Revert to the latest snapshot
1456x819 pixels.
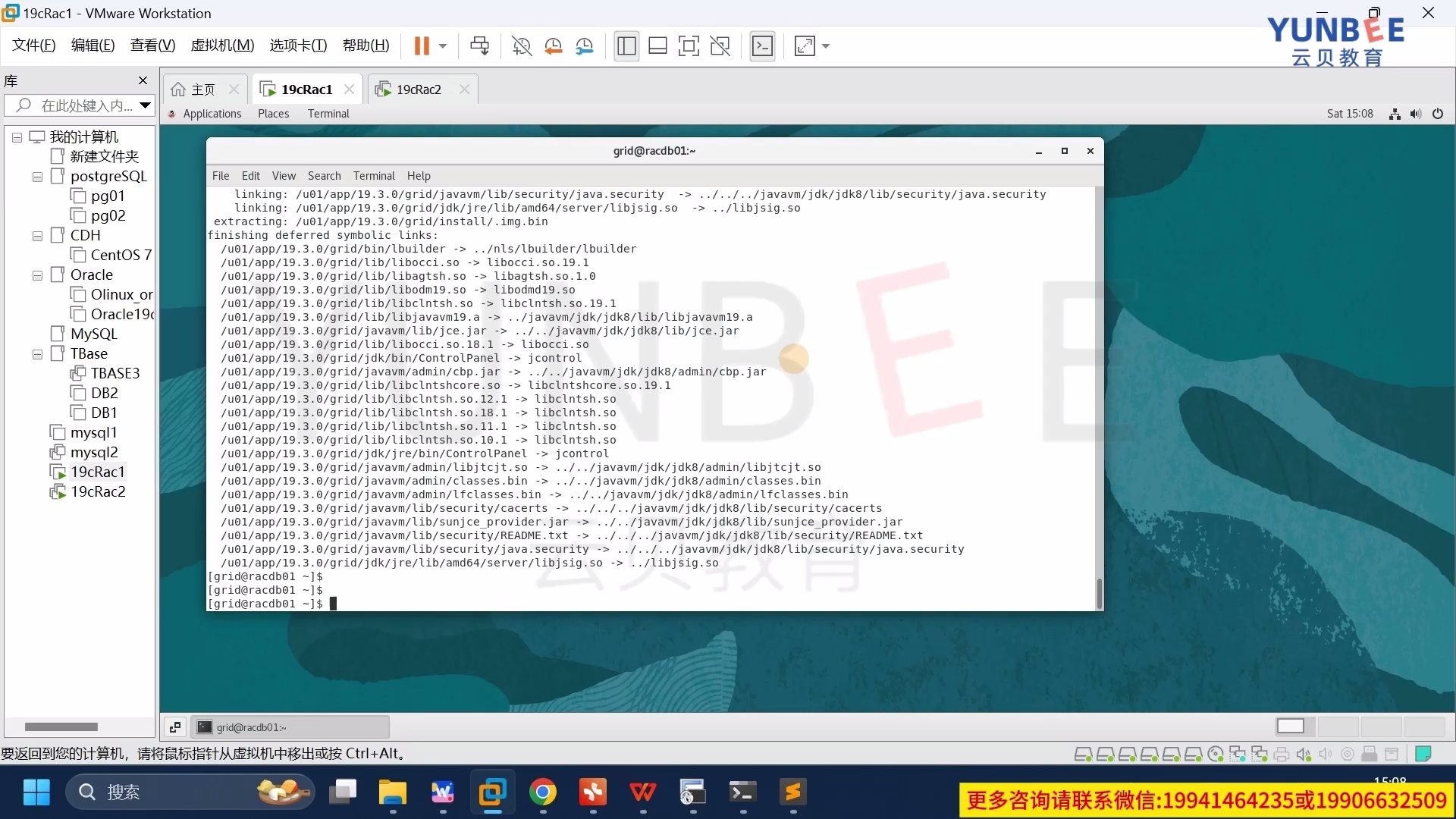(x=553, y=45)
